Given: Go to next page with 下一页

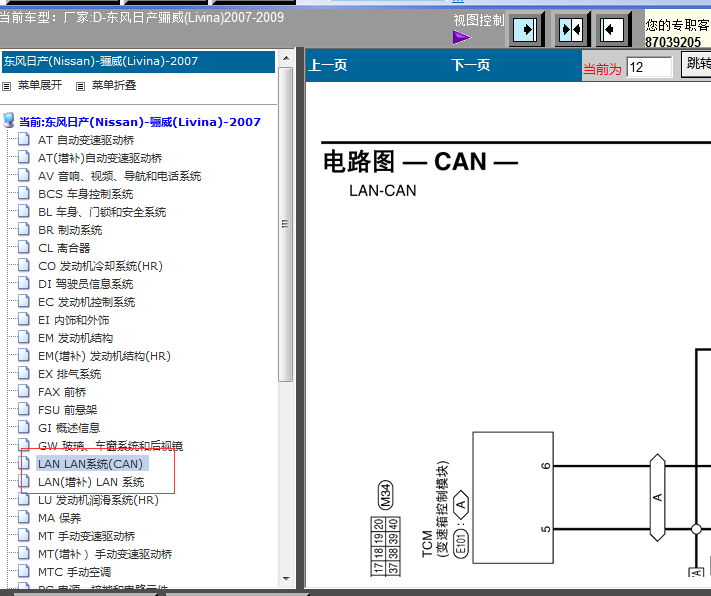Looking at the screenshot, I should 471,65.
